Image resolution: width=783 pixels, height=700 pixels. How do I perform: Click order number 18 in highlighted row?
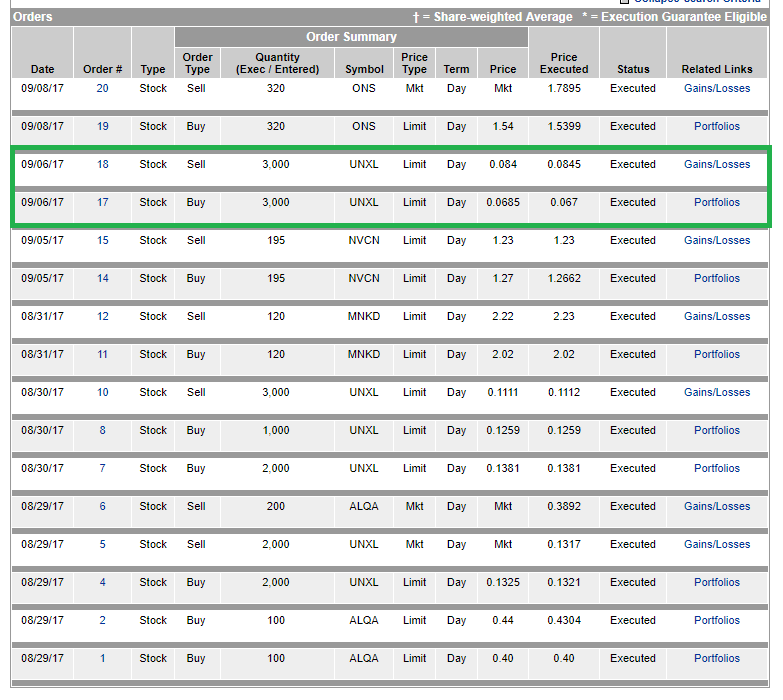(102, 164)
